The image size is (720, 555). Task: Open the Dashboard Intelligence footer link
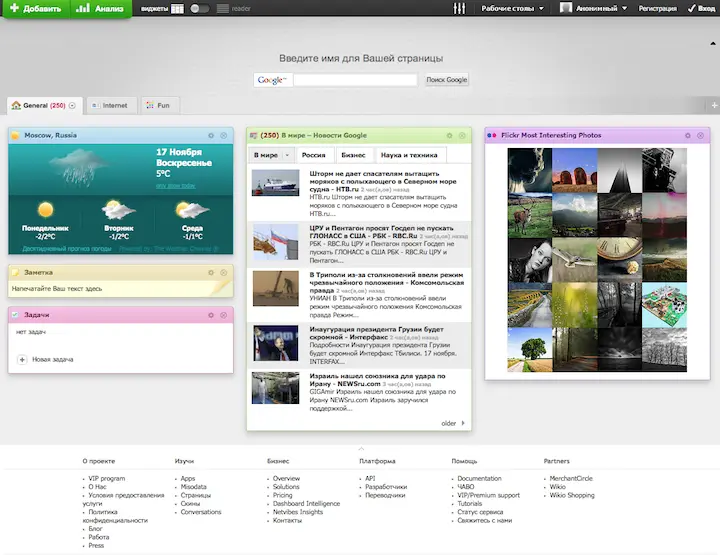306,504
